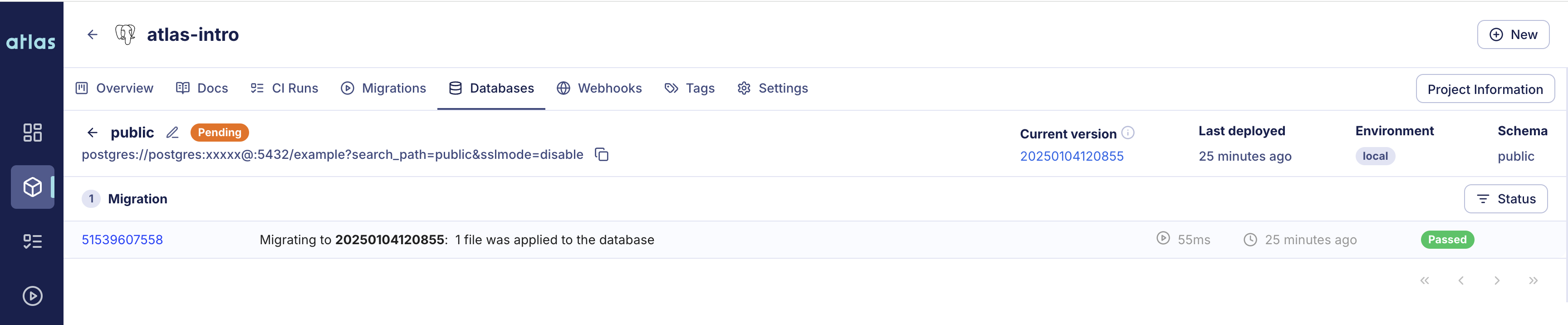The width and height of the screenshot is (1568, 325).
Task: Click the edit pencil next to public
Action: click(173, 132)
